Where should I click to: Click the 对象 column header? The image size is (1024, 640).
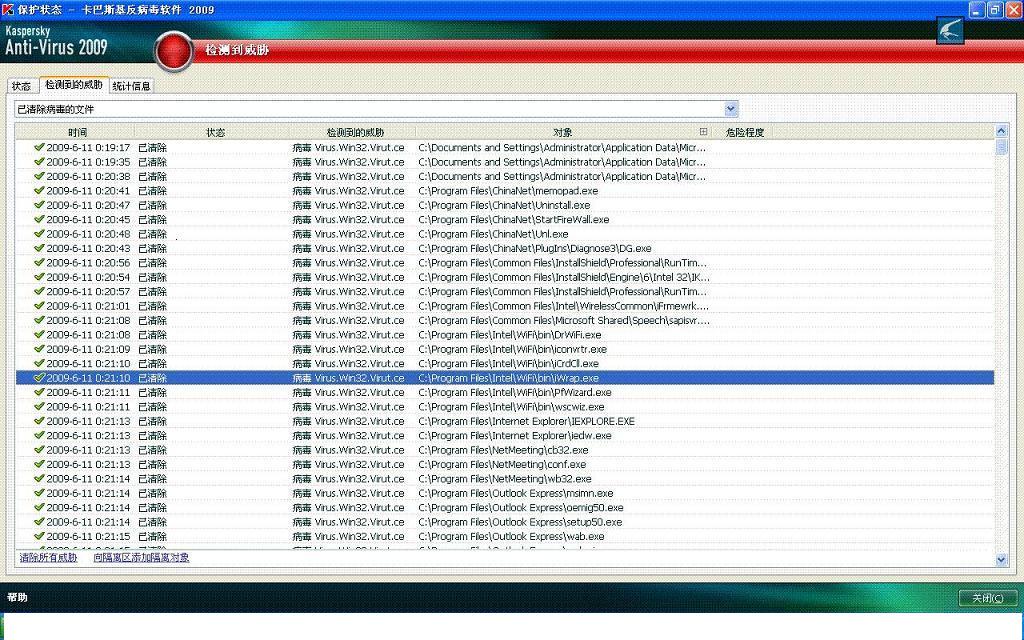point(562,132)
